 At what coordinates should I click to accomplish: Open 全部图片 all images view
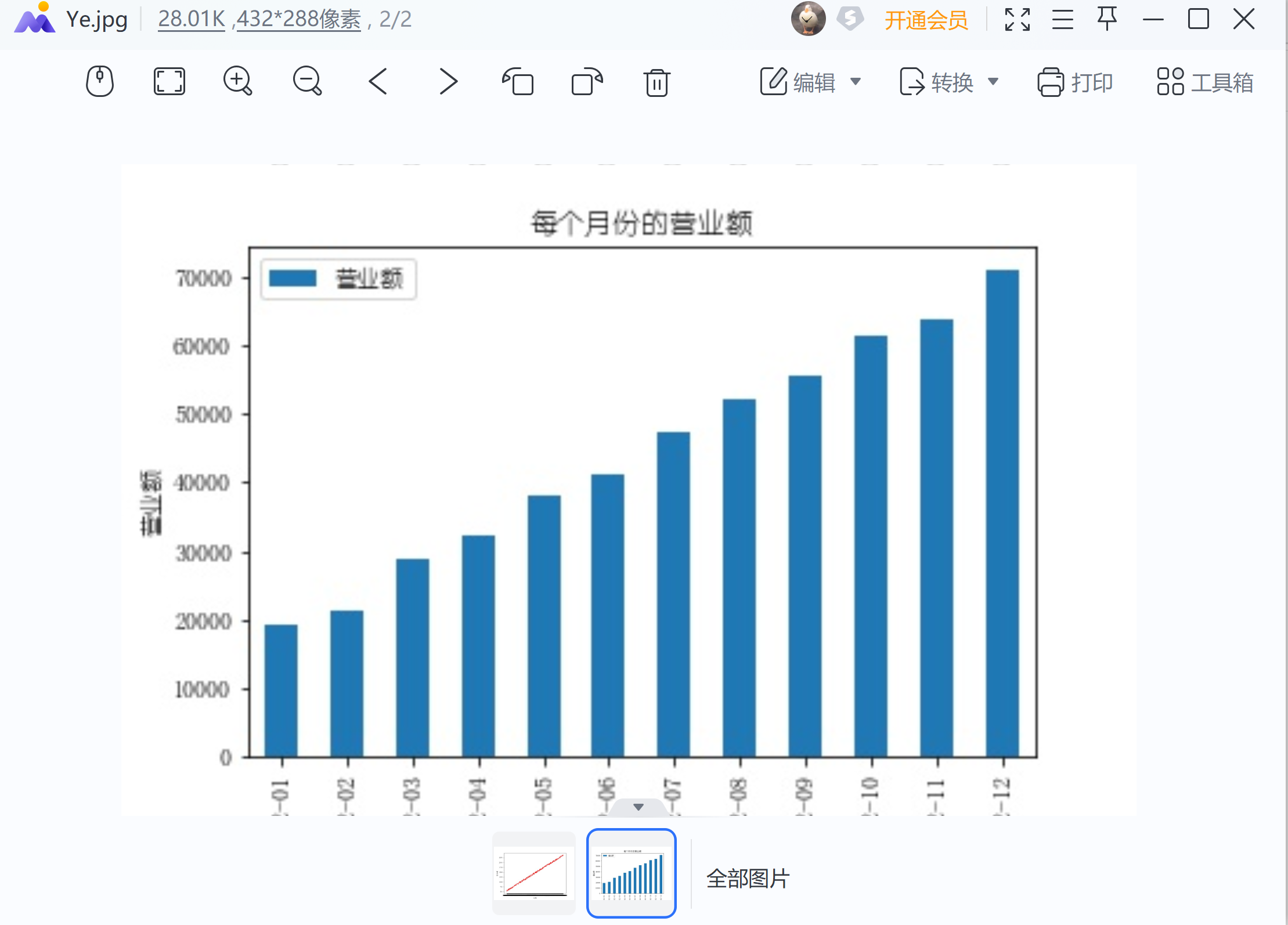pyautogui.click(x=748, y=879)
